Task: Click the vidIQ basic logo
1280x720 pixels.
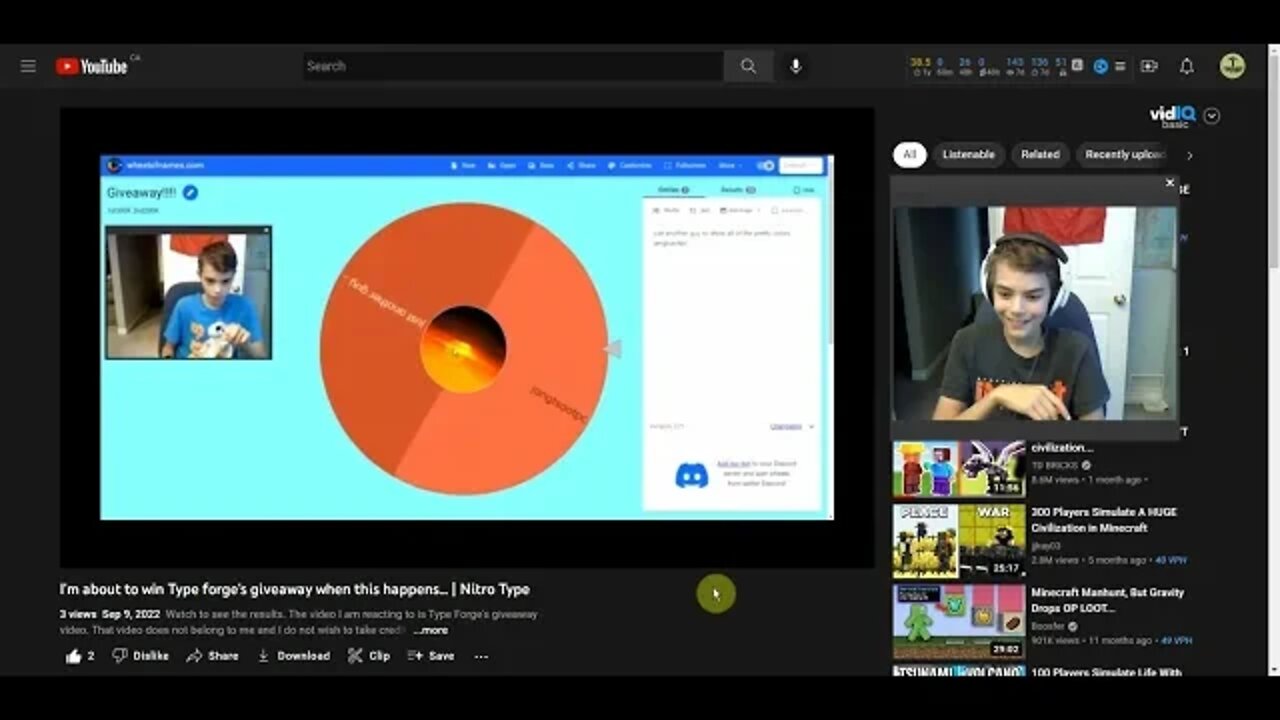Action: (1174, 116)
